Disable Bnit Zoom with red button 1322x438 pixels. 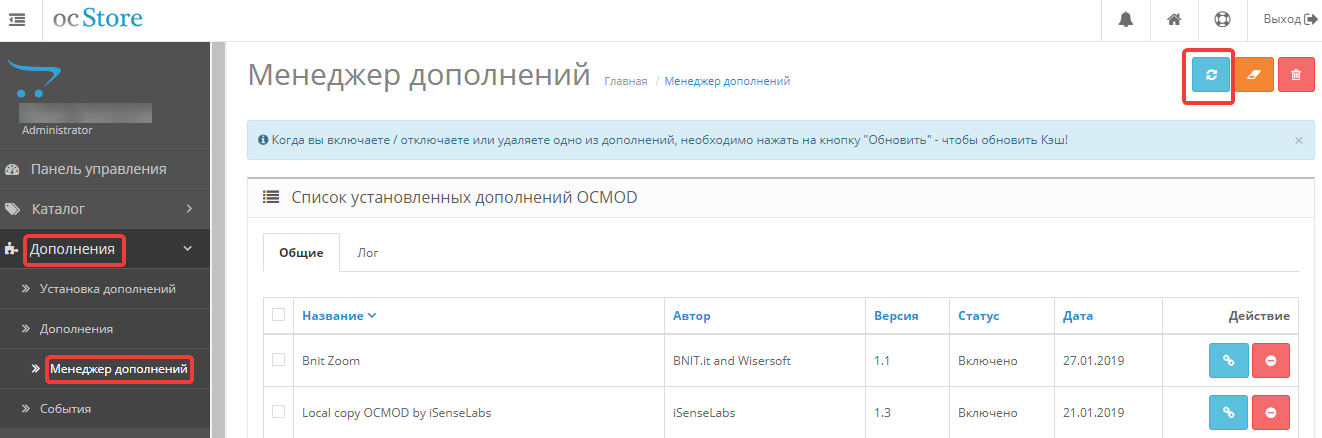(x=1270, y=360)
